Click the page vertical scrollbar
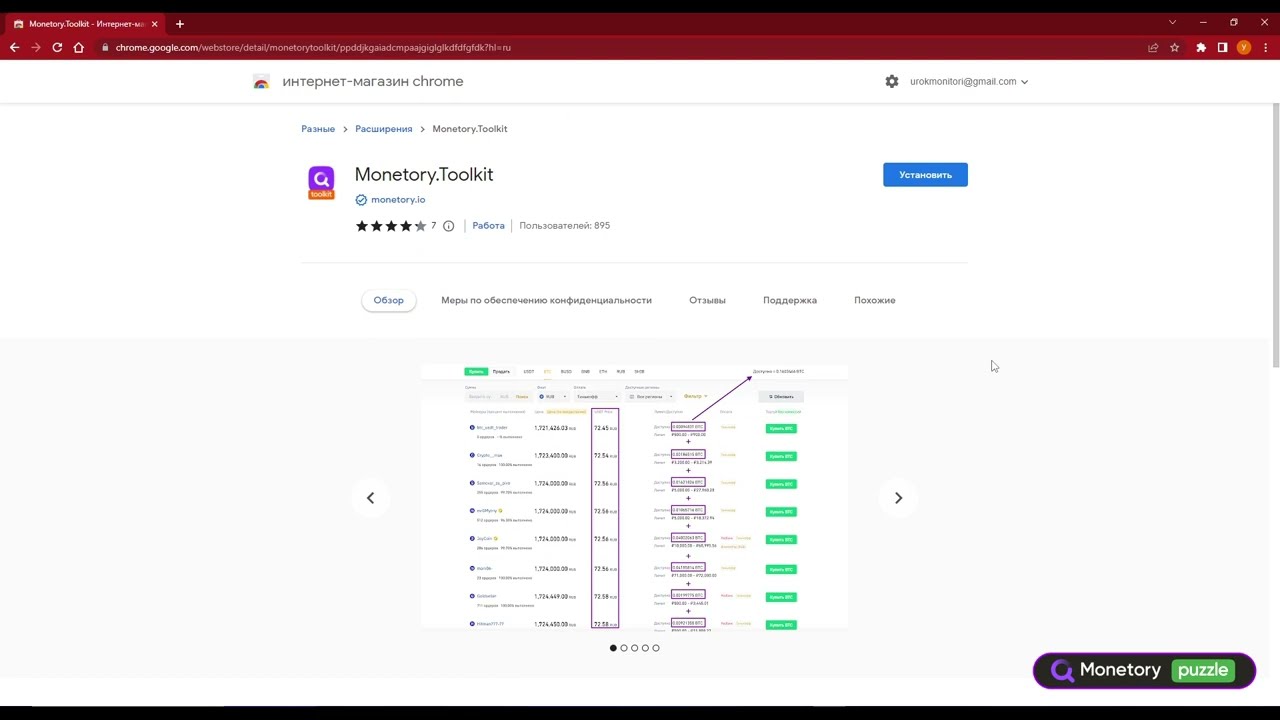Viewport: 1280px width, 720px height. (1275, 235)
